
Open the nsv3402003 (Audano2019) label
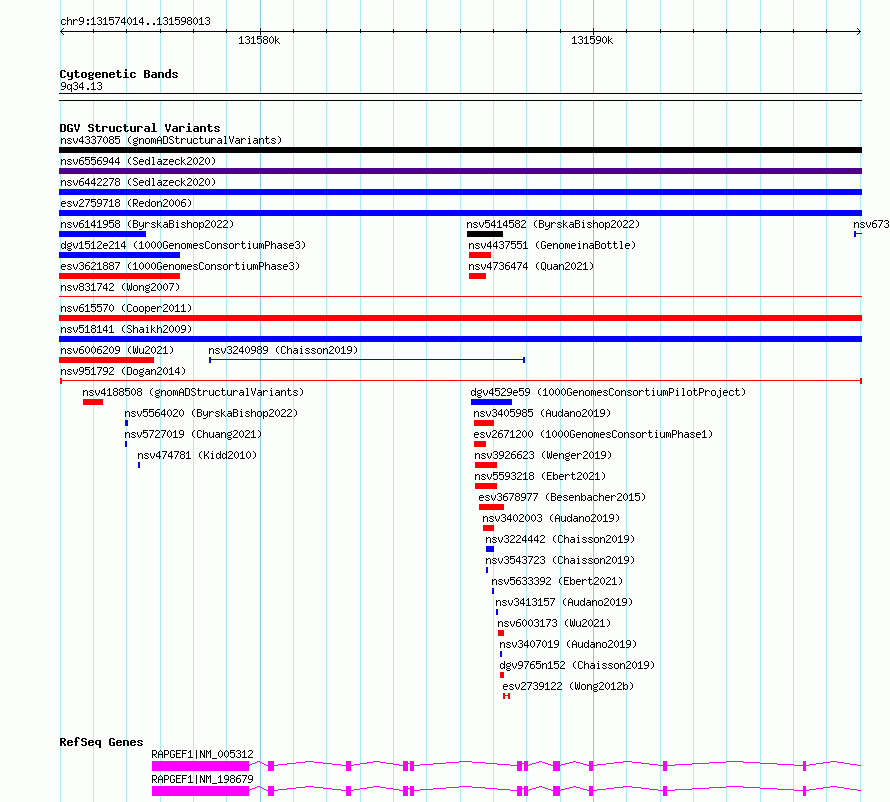[x=551, y=518]
